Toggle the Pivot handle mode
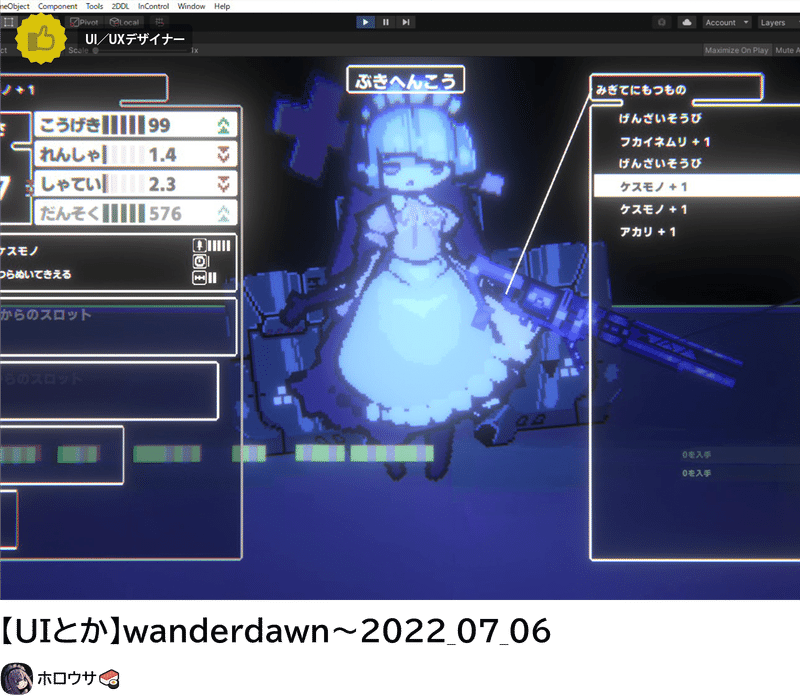The image size is (800, 696). [x=84, y=22]
